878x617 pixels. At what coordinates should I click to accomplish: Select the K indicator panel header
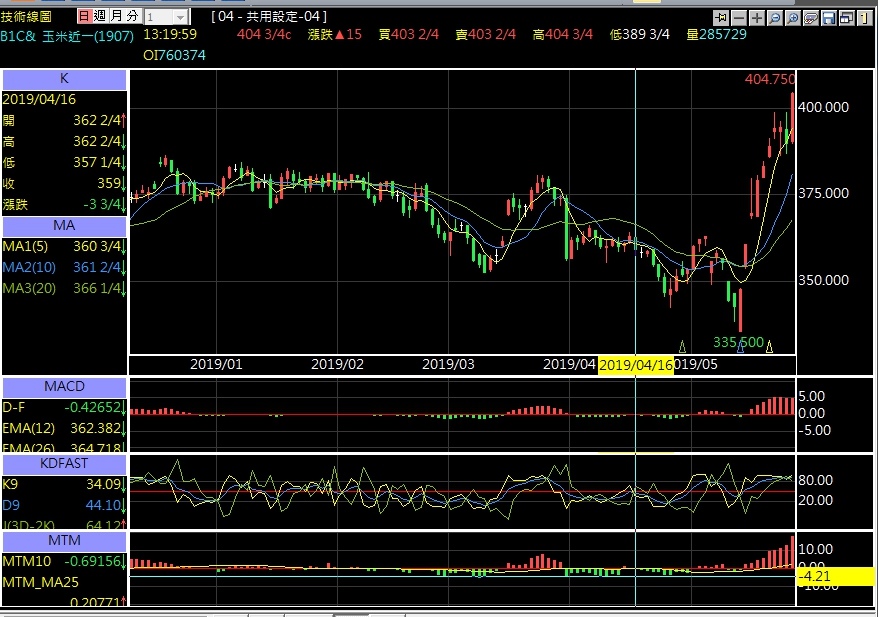(x=64, y=79)
